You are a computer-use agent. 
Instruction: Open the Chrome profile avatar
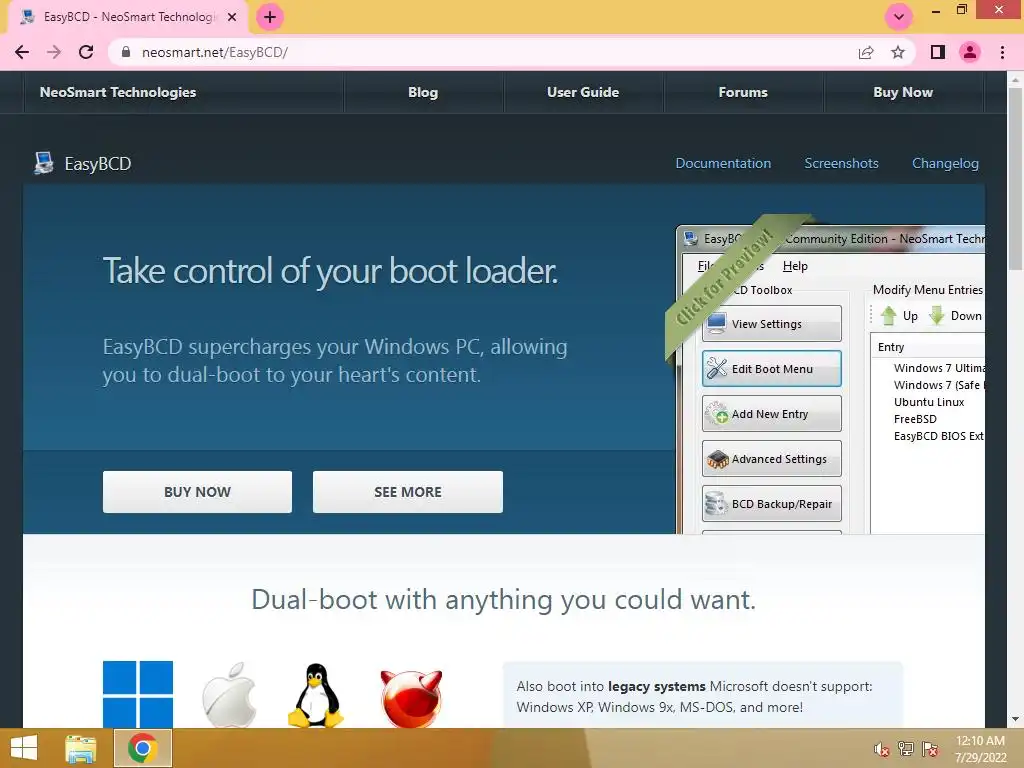coord(970,52)
